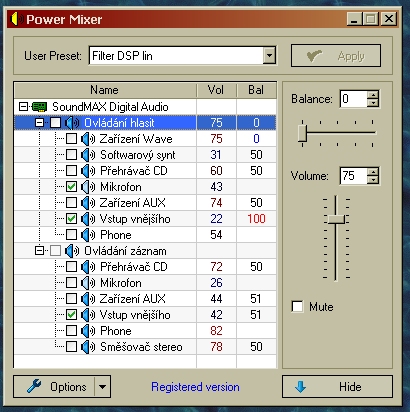410x412 pixels.
Task: Open the Registered version link
Action: (195, 387)
